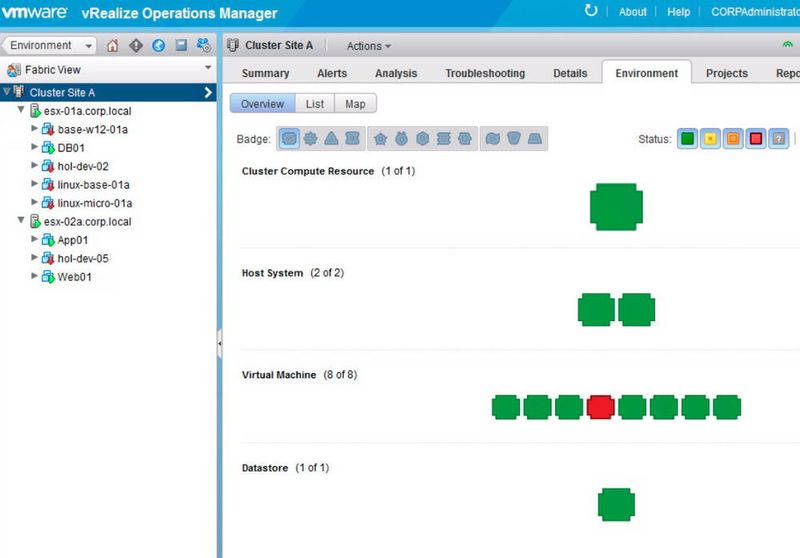Switch to the Alerts tab
The height and width of the screenshot is (558, 800).
(332, 73)
